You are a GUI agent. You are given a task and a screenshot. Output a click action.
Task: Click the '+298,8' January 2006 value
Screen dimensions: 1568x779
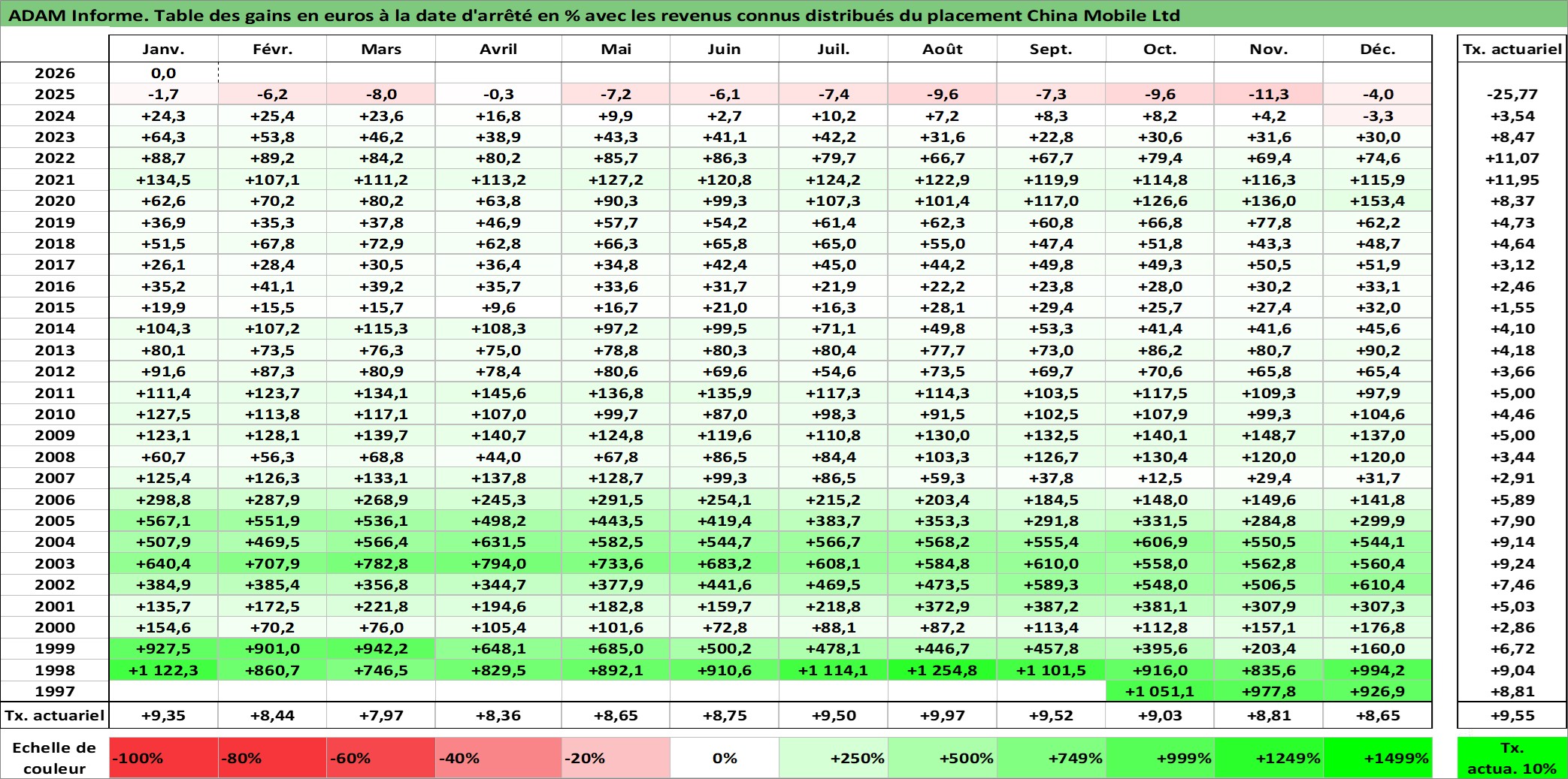tap(164, 500)
